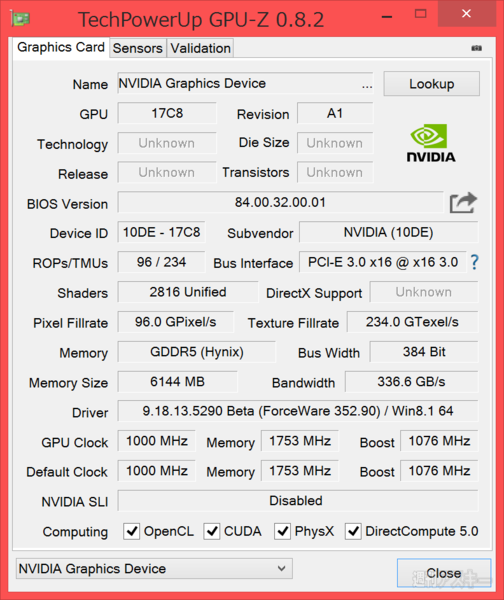Click the Technology Unknown field

coord(167,143)
